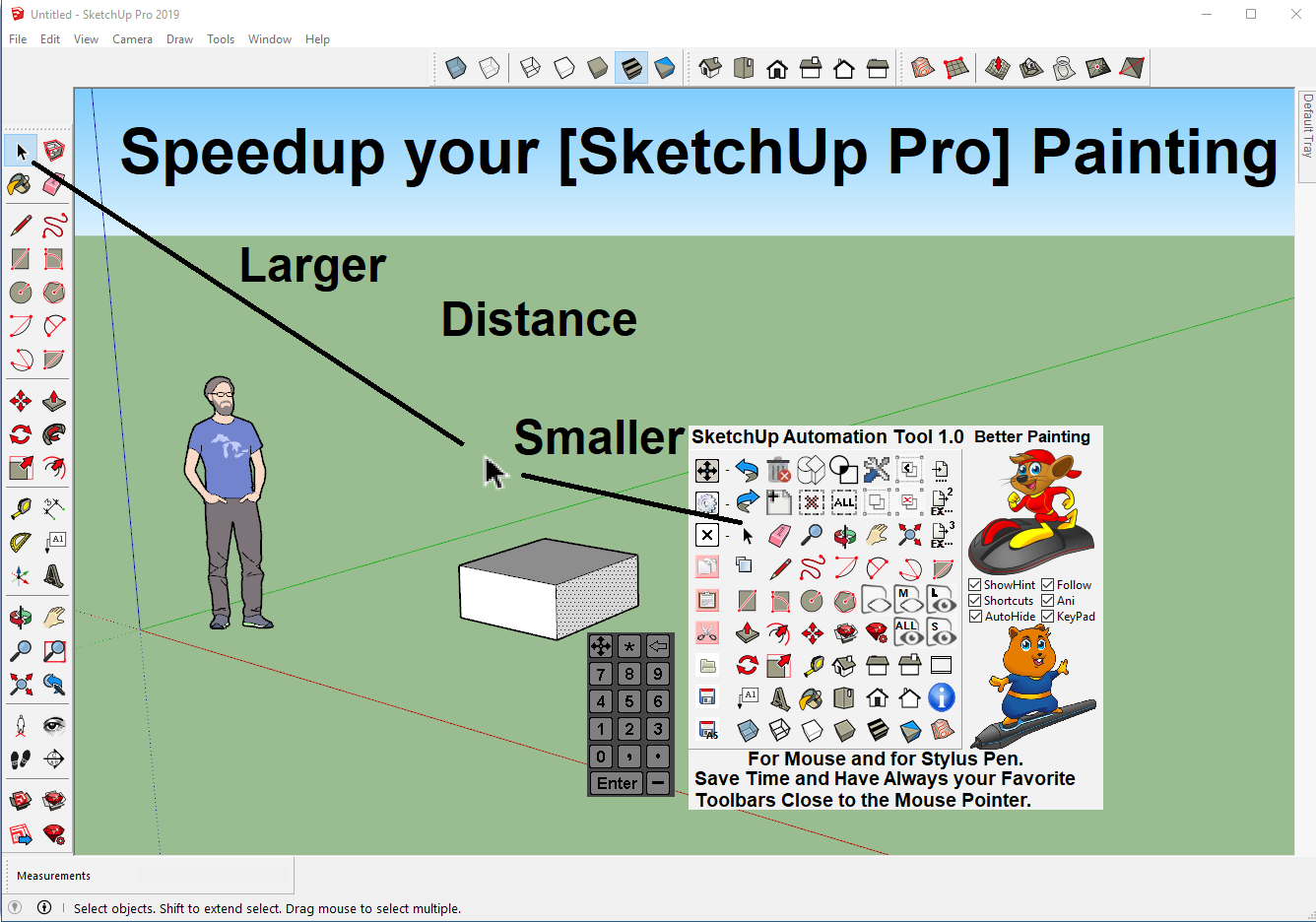Activate the Look Around eye tool

pyautogui.click(x=54, y=726)
